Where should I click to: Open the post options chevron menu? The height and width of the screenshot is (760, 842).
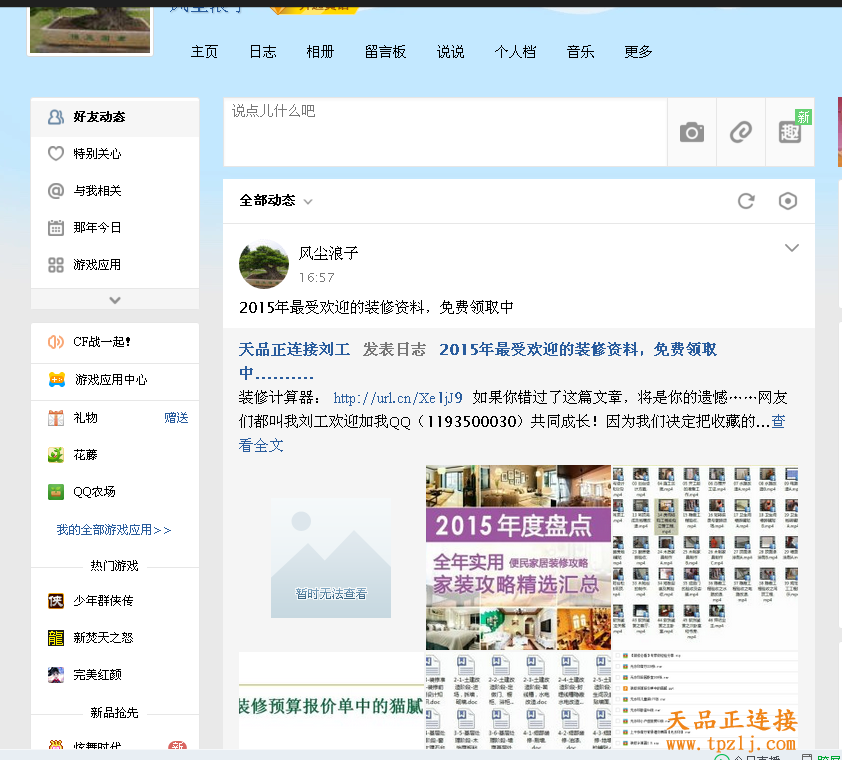tap(792, 248)
